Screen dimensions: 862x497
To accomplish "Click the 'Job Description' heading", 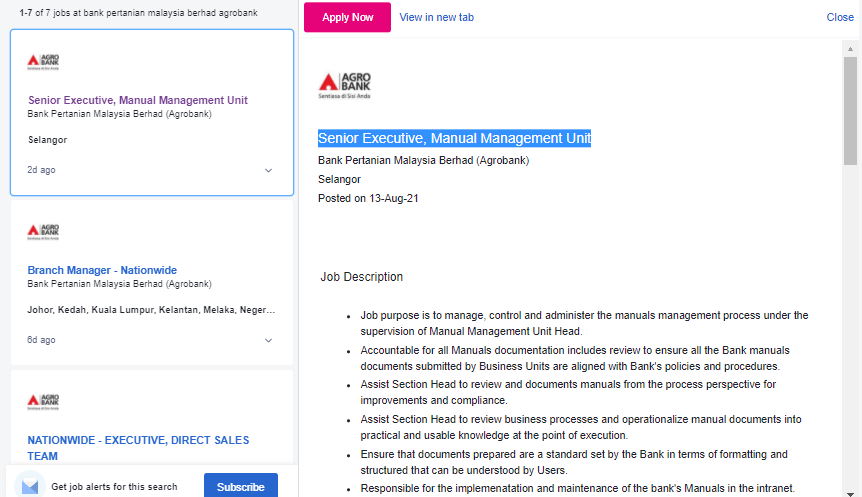I will click(361, 277).
